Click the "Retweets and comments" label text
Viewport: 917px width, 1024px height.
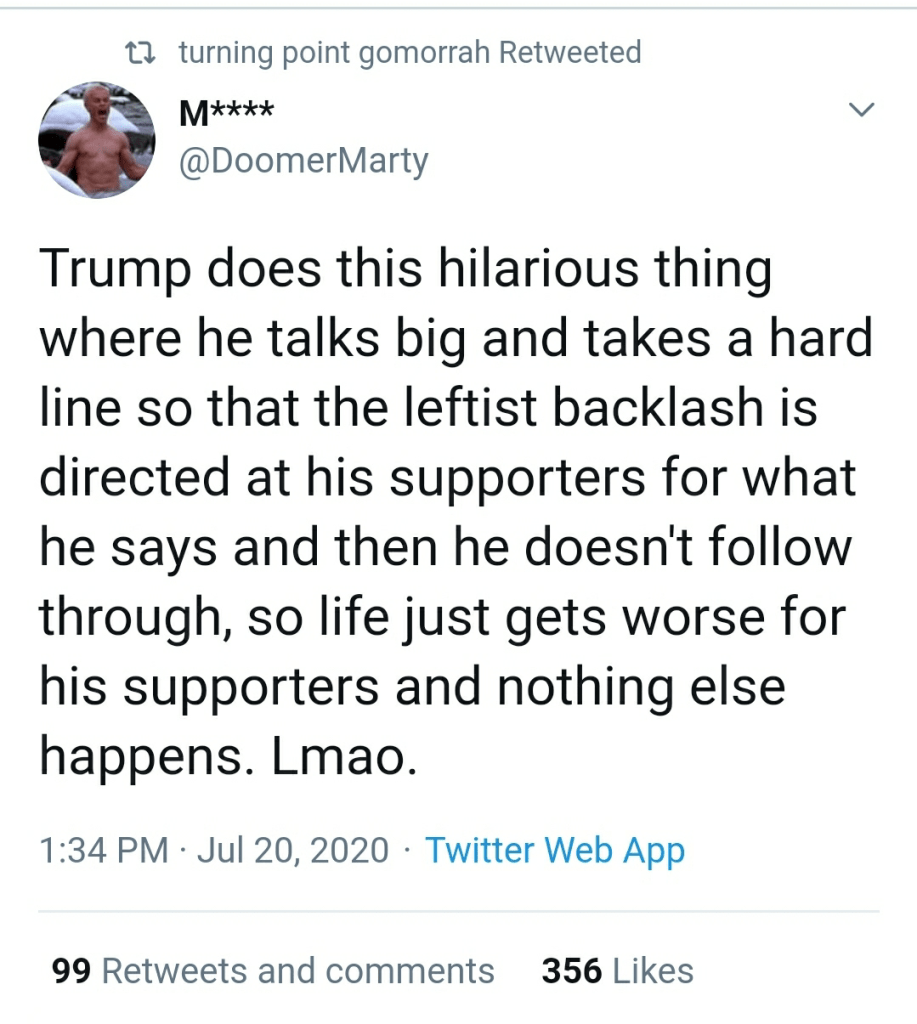coord(298,971)
